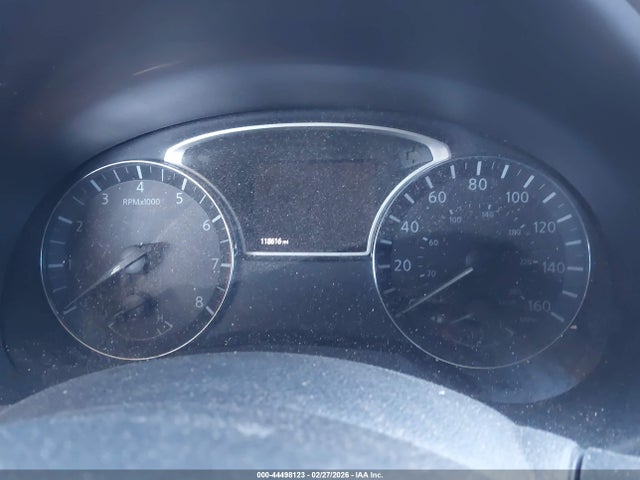The image size is (640, 480).
Task: Click the 20 mark on the speedometer
Action: (x=402, y=266)
